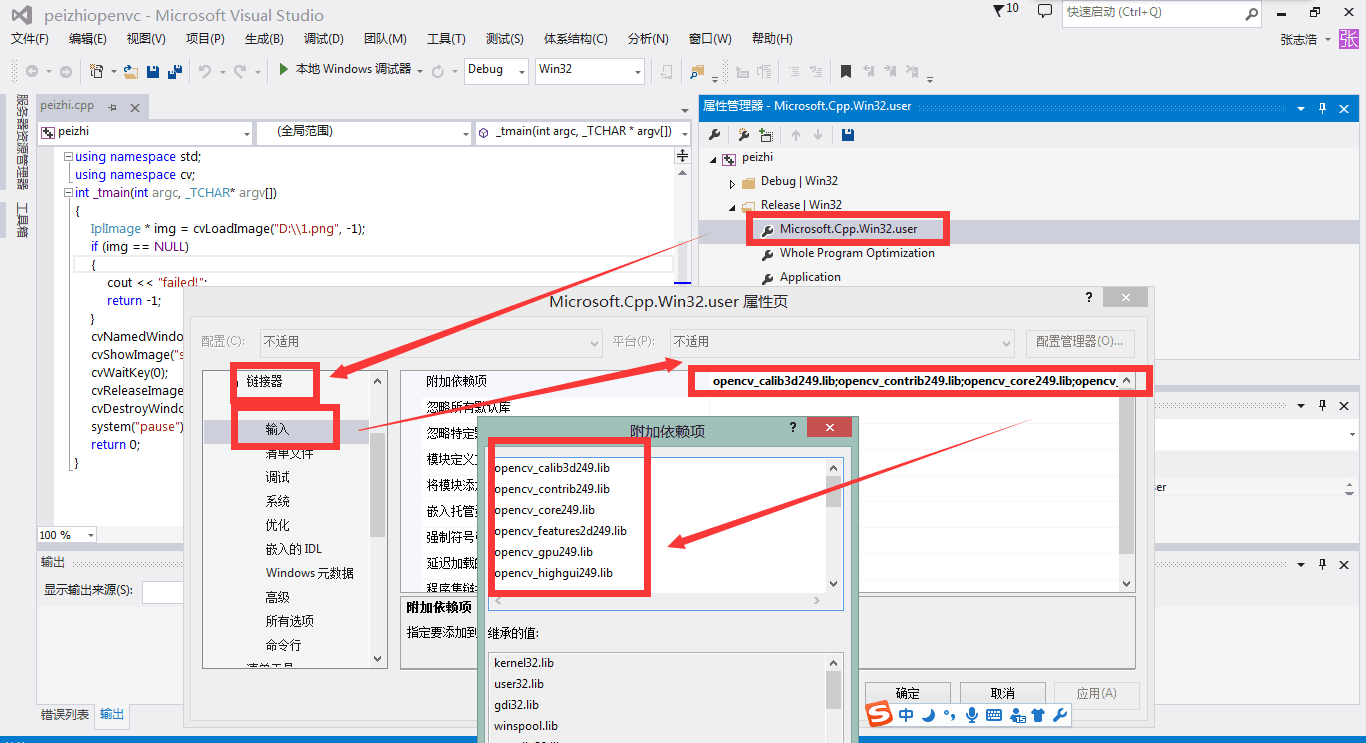1366x743 pixels.
Task: Select the 优化 tree item
Action: 278,525
